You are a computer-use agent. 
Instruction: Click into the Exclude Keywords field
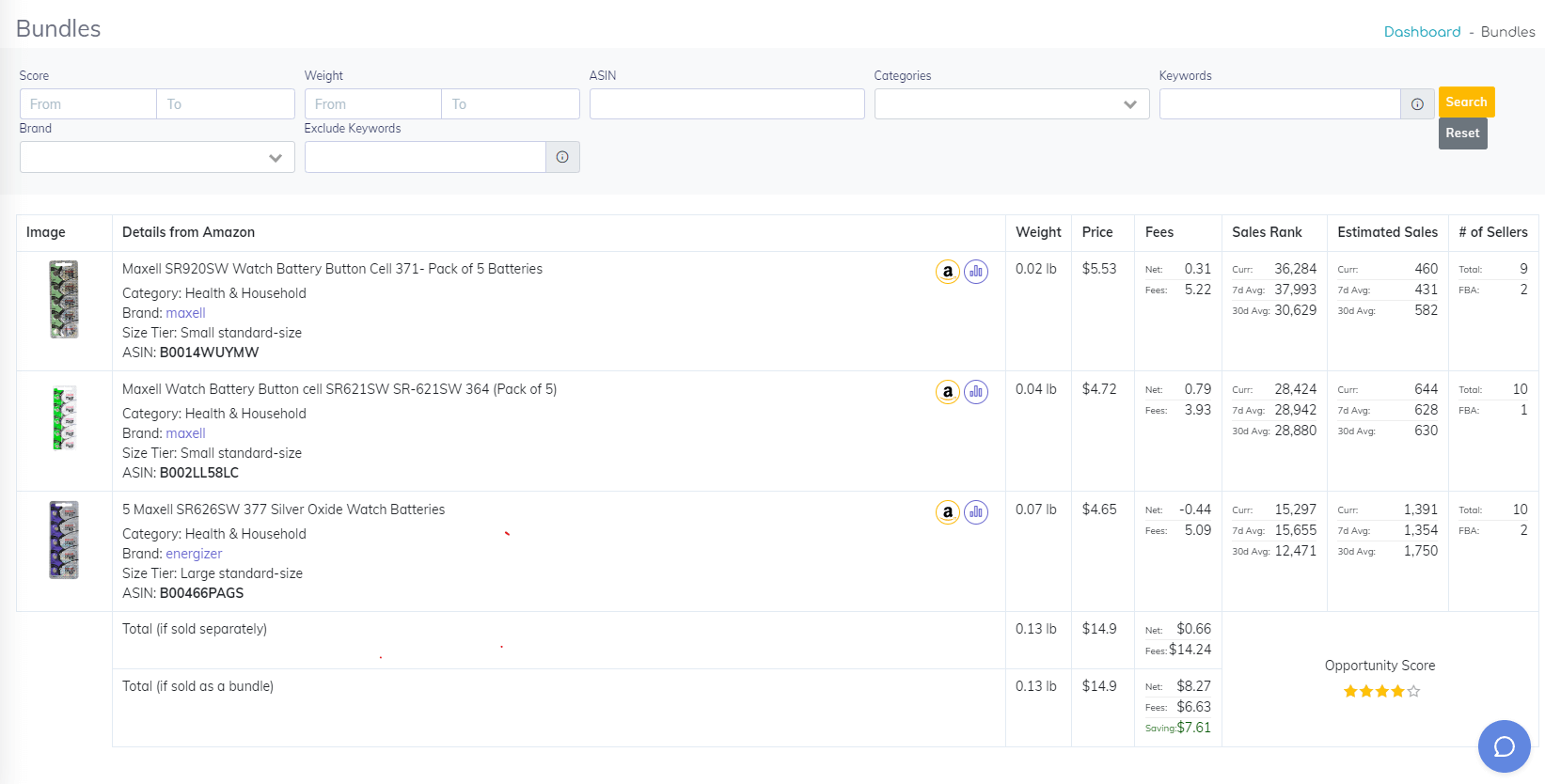425,157
